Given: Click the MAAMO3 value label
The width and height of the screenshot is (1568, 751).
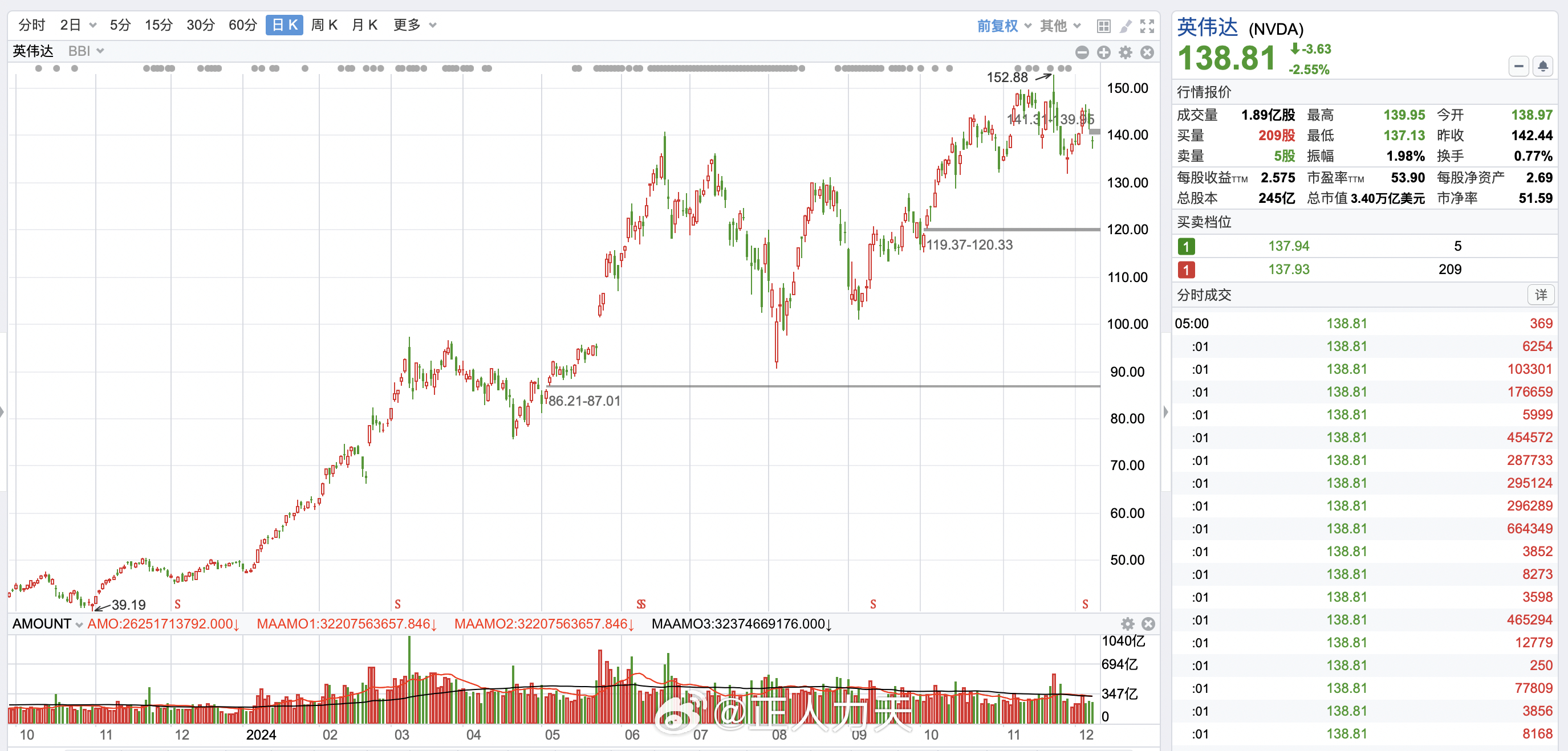Looking at the screenshot, I should tap(741, 624).
